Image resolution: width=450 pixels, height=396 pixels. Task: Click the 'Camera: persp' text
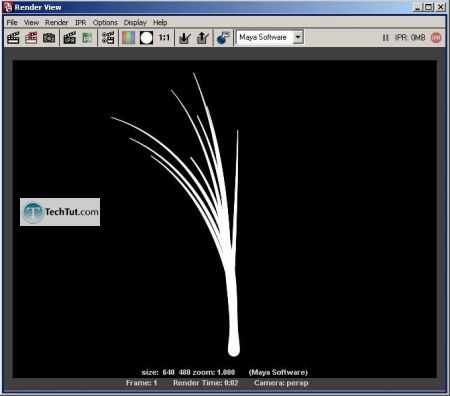[281, 383]
